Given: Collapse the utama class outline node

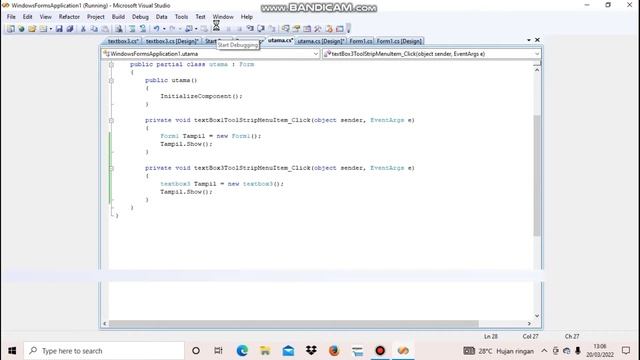Looking at the screenshot, I should (x=111, y=64).
